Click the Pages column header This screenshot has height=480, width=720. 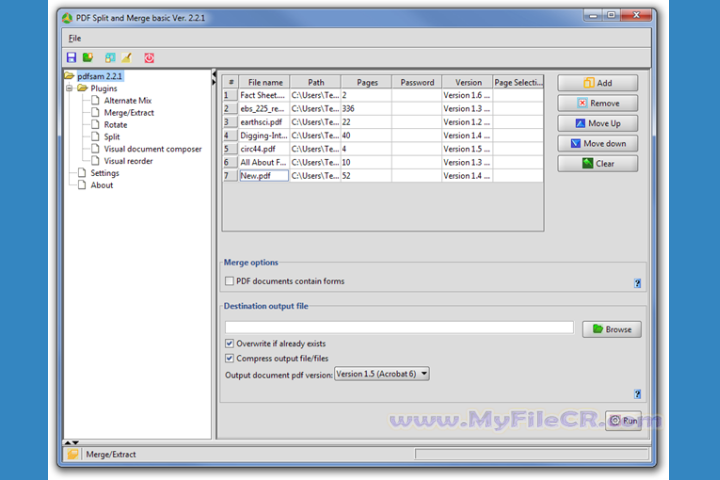point(366,82)
